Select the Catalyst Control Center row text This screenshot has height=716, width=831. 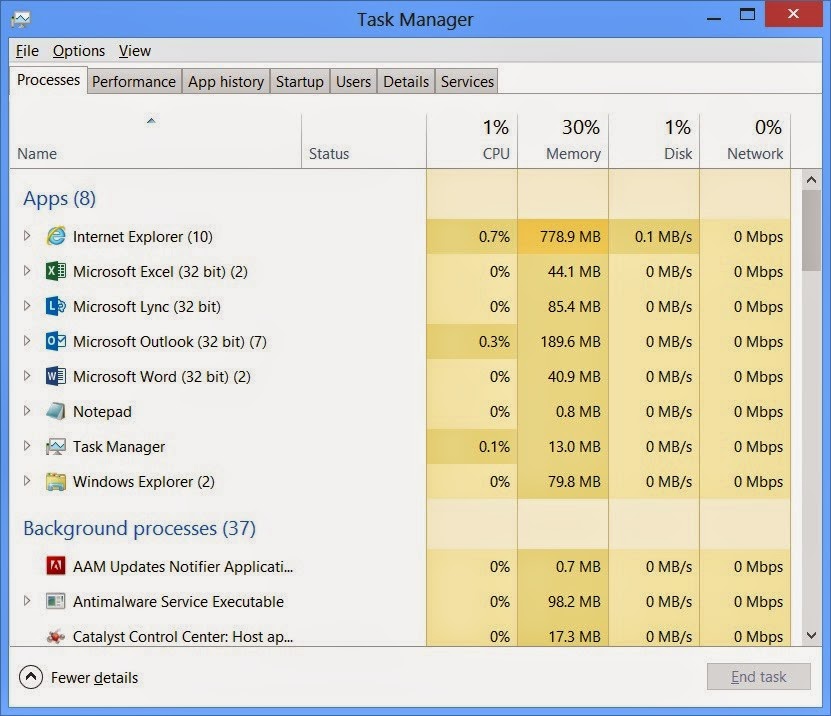click(183, 637)
